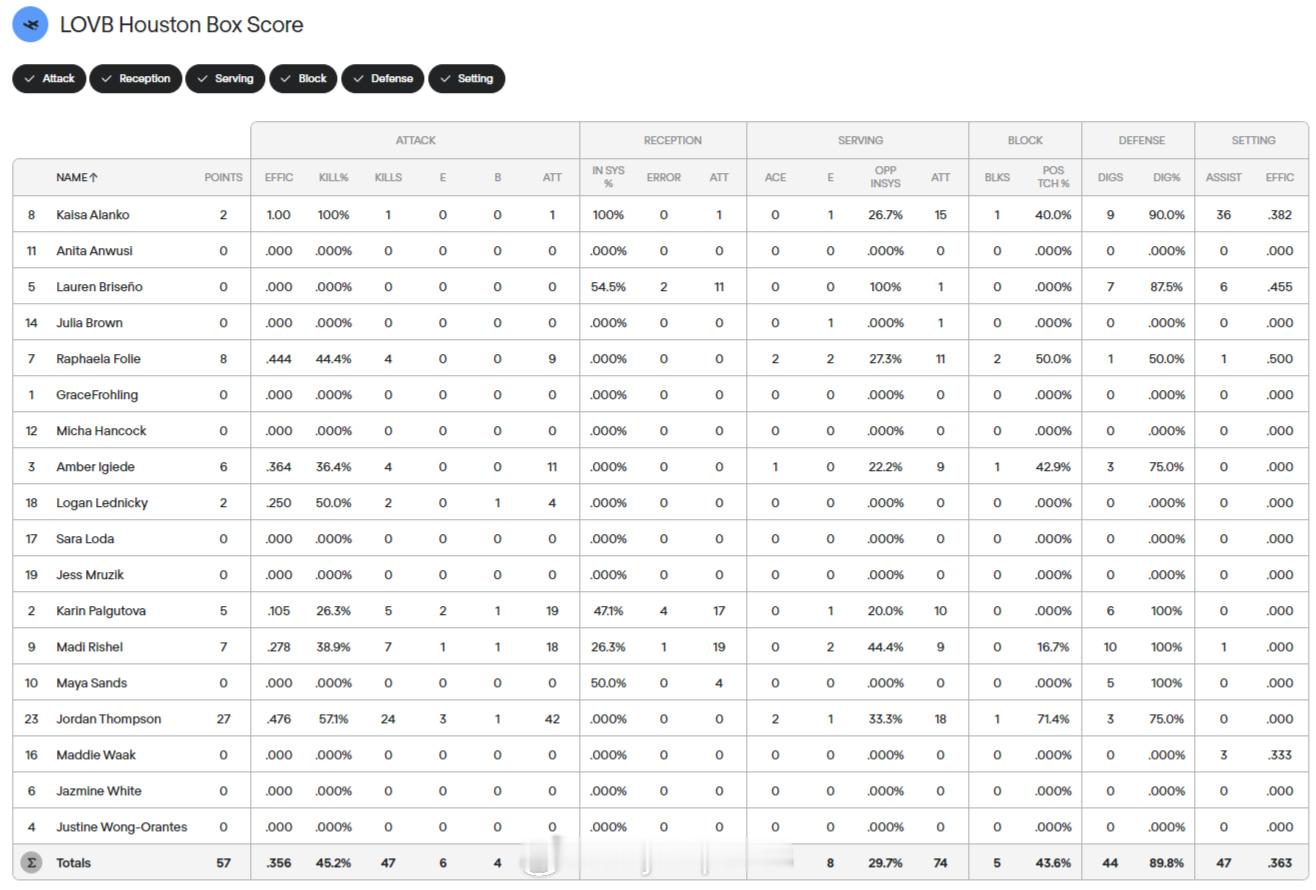Click the ATTACK group header
1316x890 pixels.
coord(415,140)
